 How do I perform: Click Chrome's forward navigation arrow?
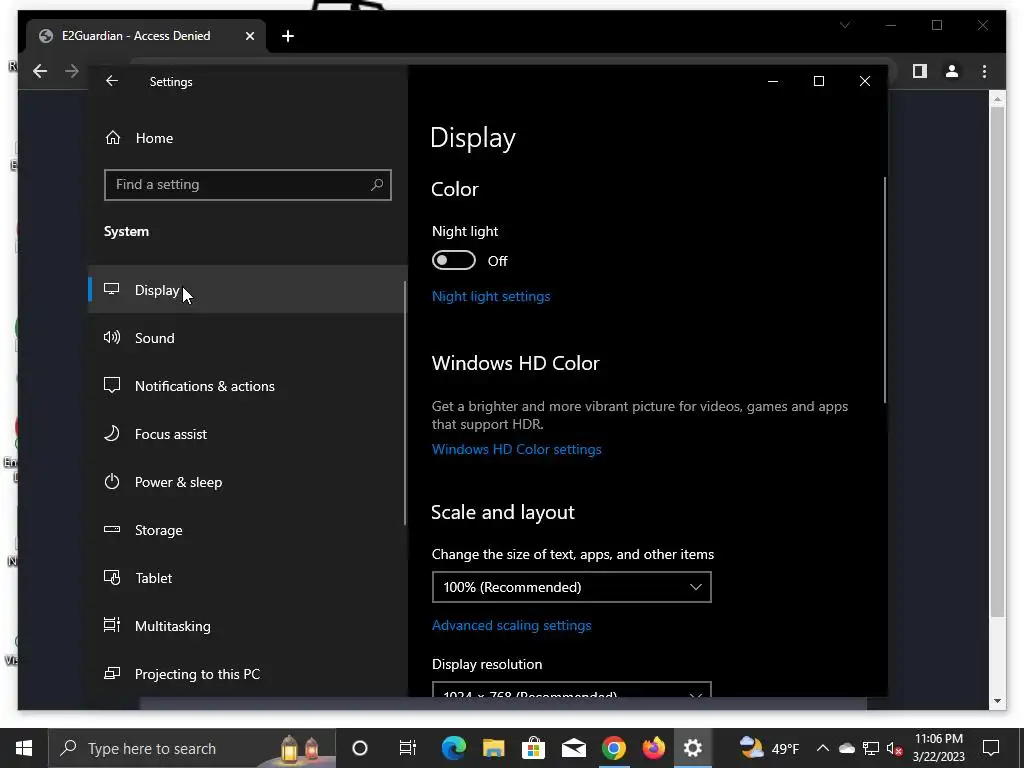pyautogui.click(x=72, y=71)
